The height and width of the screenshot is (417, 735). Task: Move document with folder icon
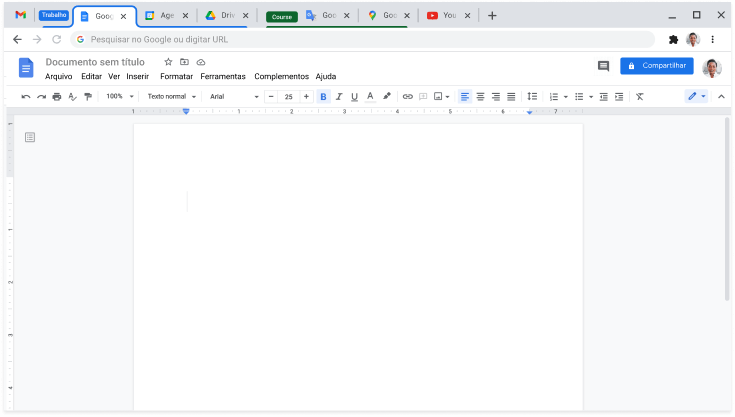tap(184, 62)
